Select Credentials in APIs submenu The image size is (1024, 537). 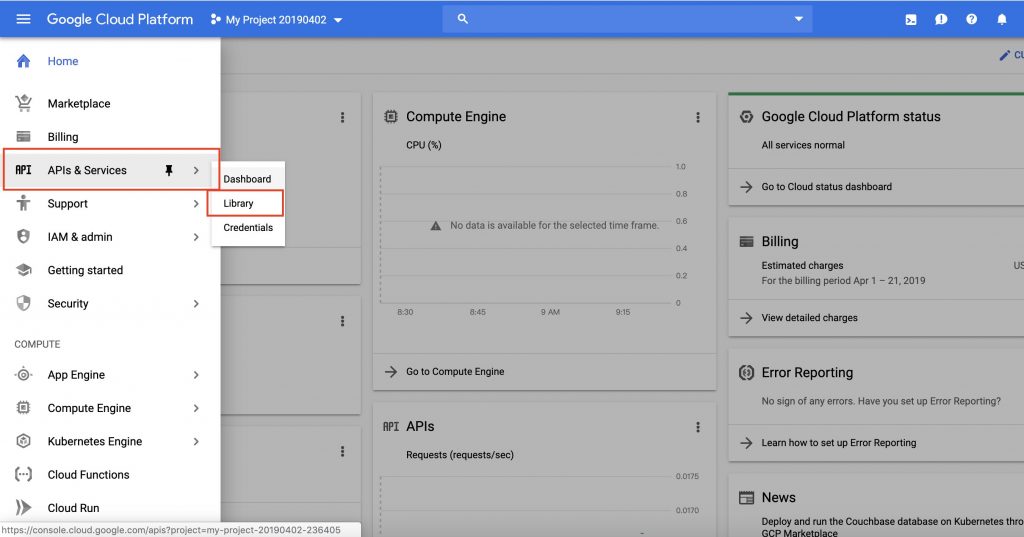248,227
